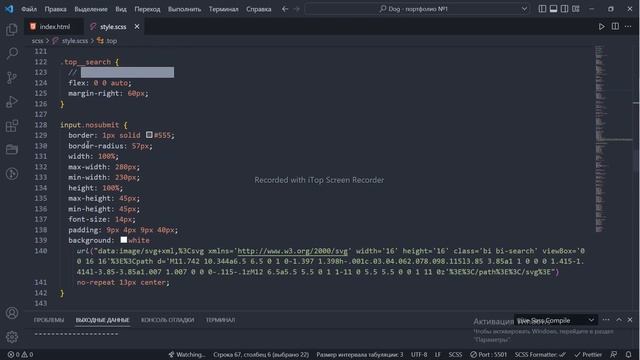Open the errors and warnings status indicator
This screenshot has width=640, height=360.
click(x=20, y=355)
